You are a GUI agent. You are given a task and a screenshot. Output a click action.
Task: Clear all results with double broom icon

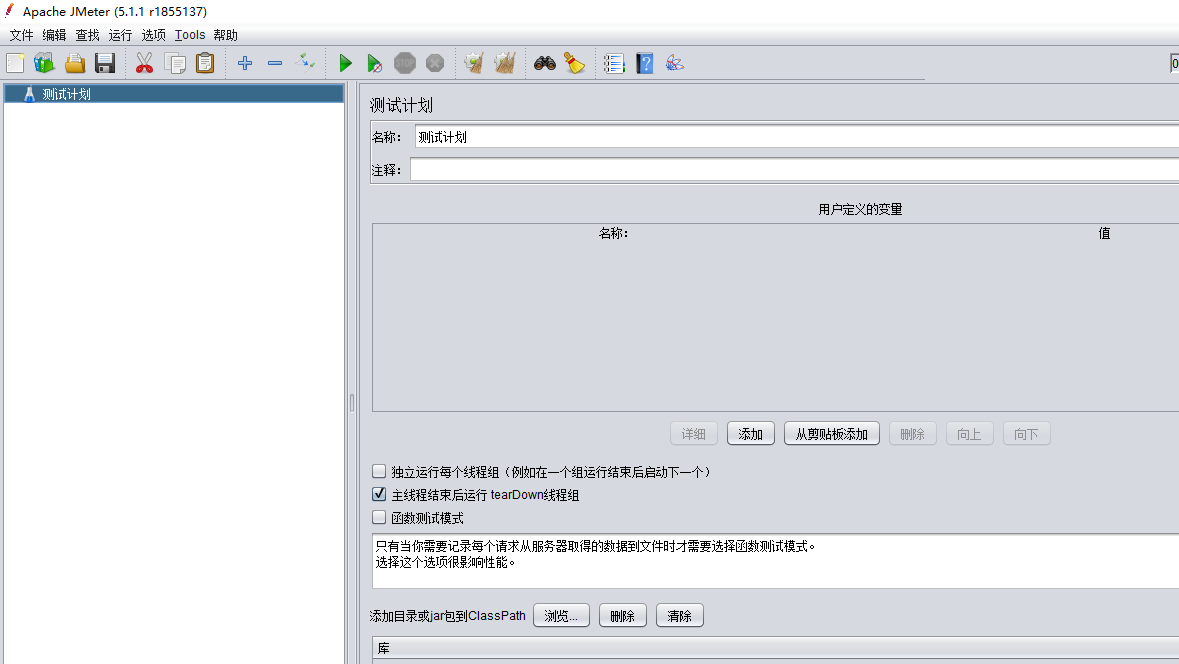tap(505, 63)
